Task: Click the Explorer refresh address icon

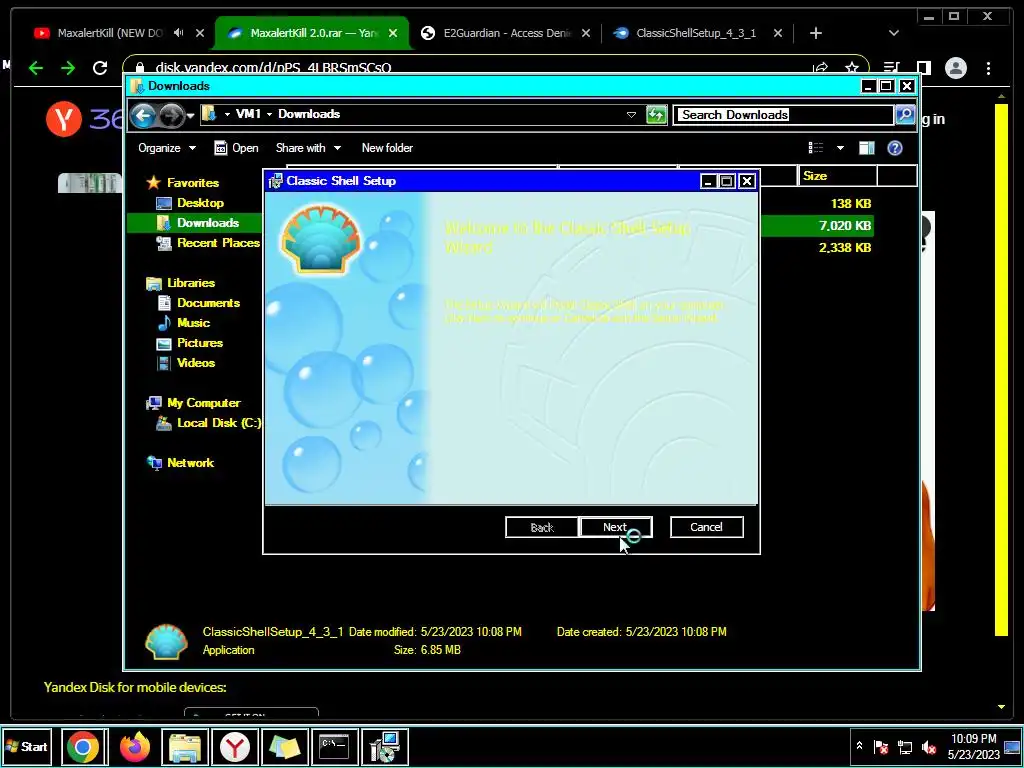Action: tap(656, 115)
